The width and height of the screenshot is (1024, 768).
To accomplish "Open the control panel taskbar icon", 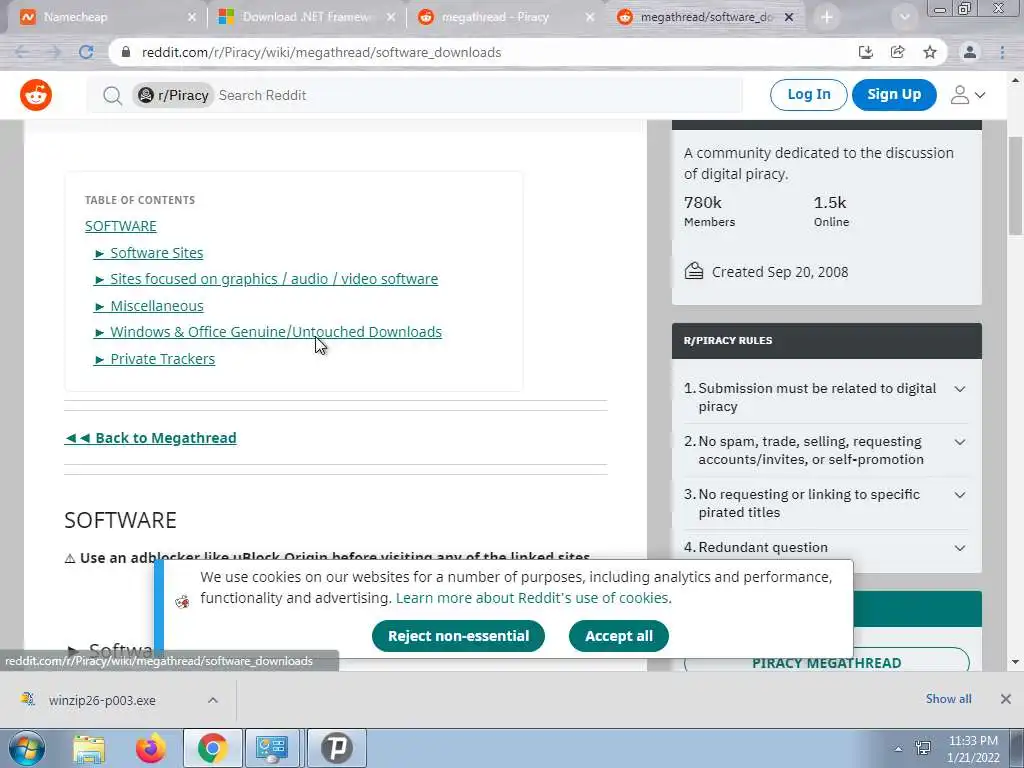I will (272, 748).
